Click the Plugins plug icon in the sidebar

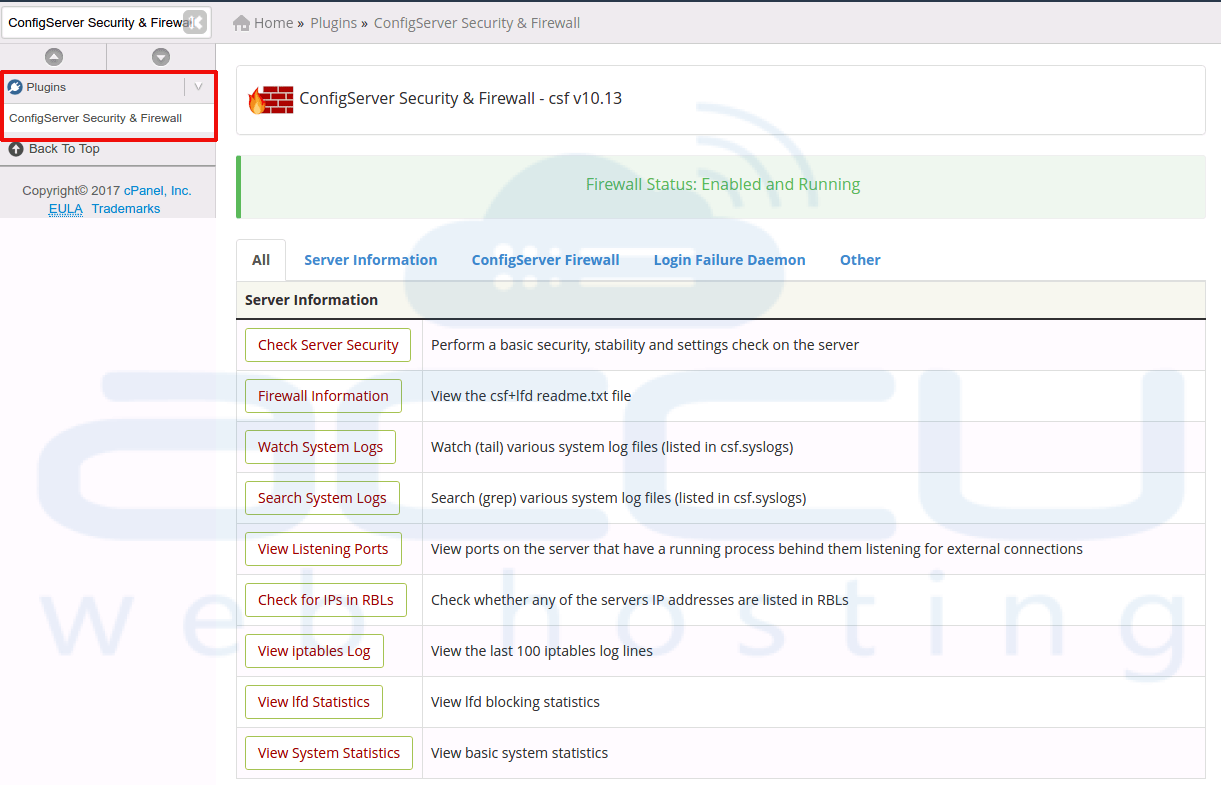15,87
